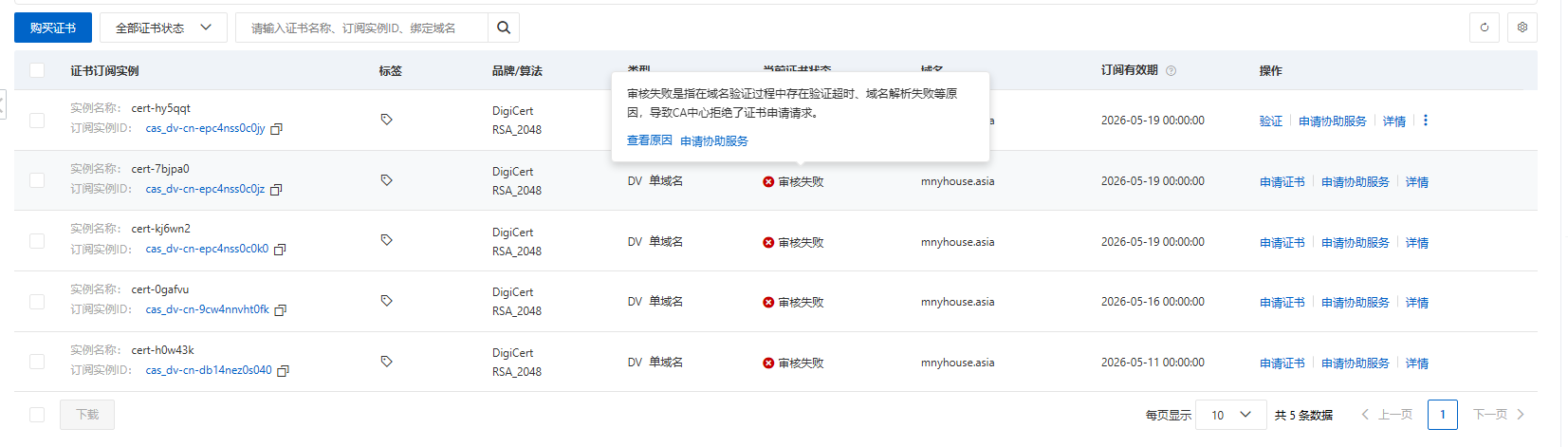Click the 品牌/算法 column header
1568x447 pixels.
pos(517,71)
